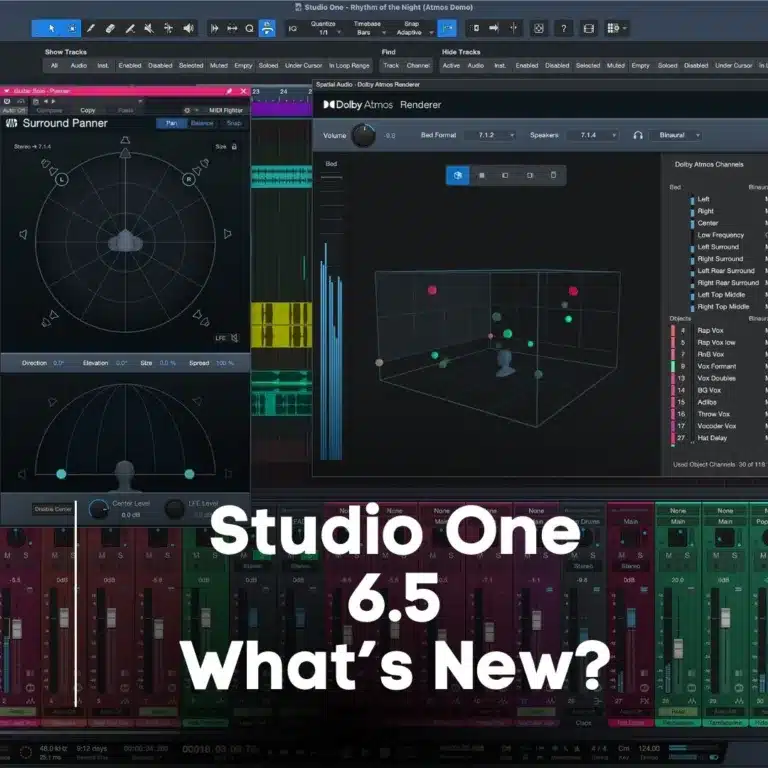768x768 pixels.
Task: Select the top view square icon
Action: 481,175
